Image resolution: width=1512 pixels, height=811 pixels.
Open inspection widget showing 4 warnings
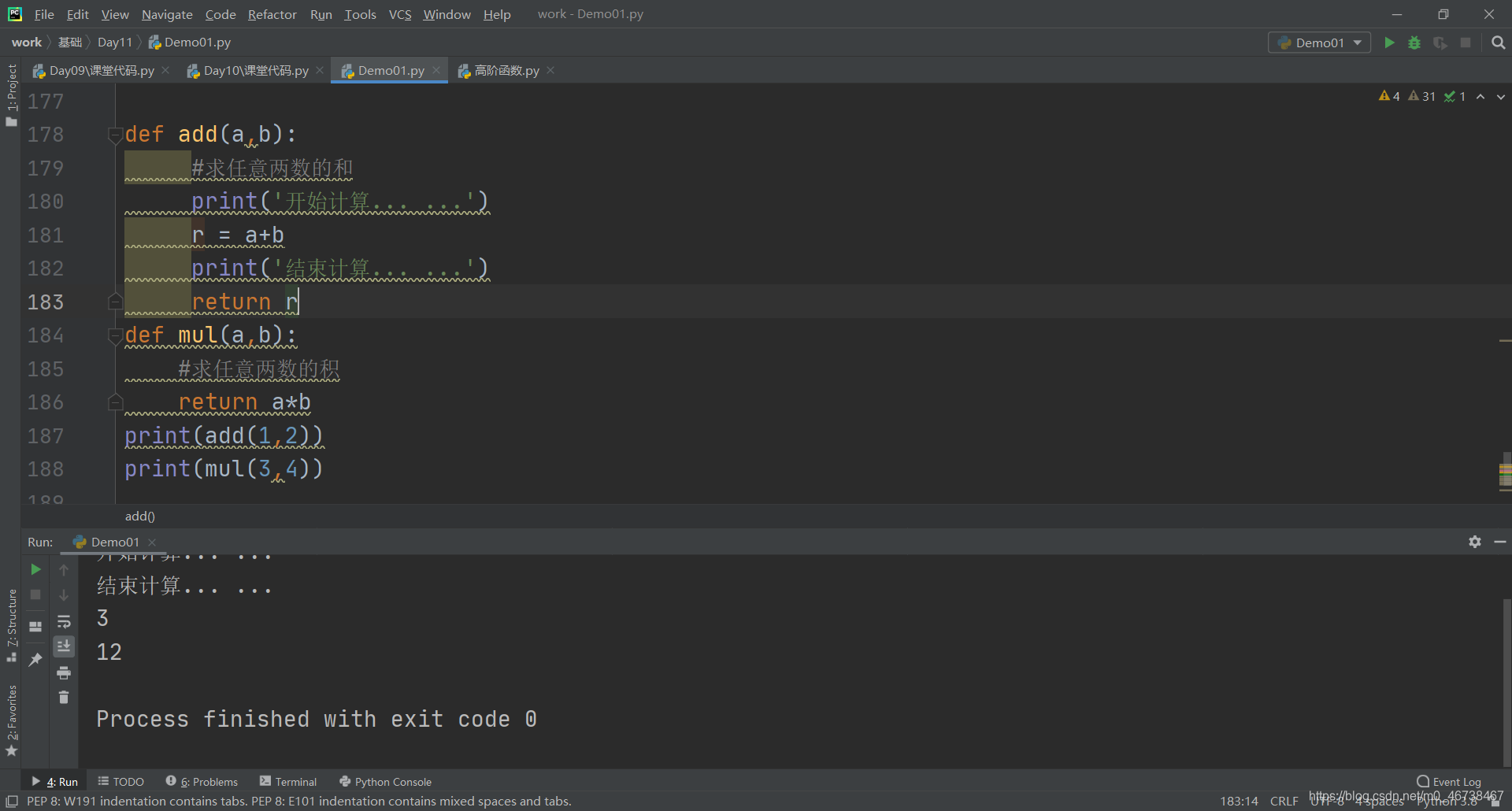(x=1389, y=96)
